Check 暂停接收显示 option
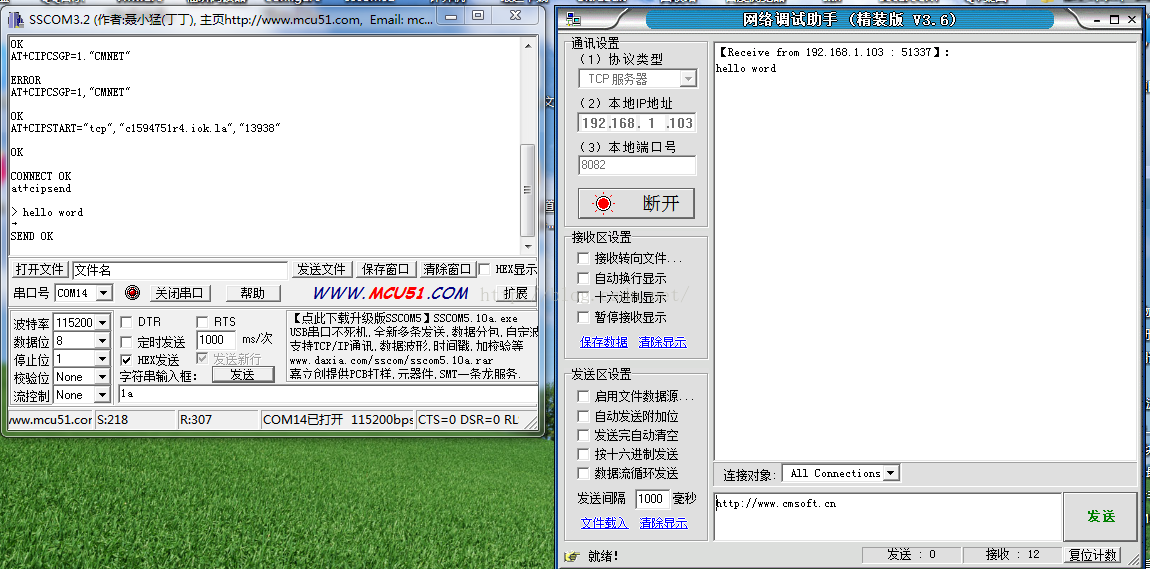 [x=583, y=317]
